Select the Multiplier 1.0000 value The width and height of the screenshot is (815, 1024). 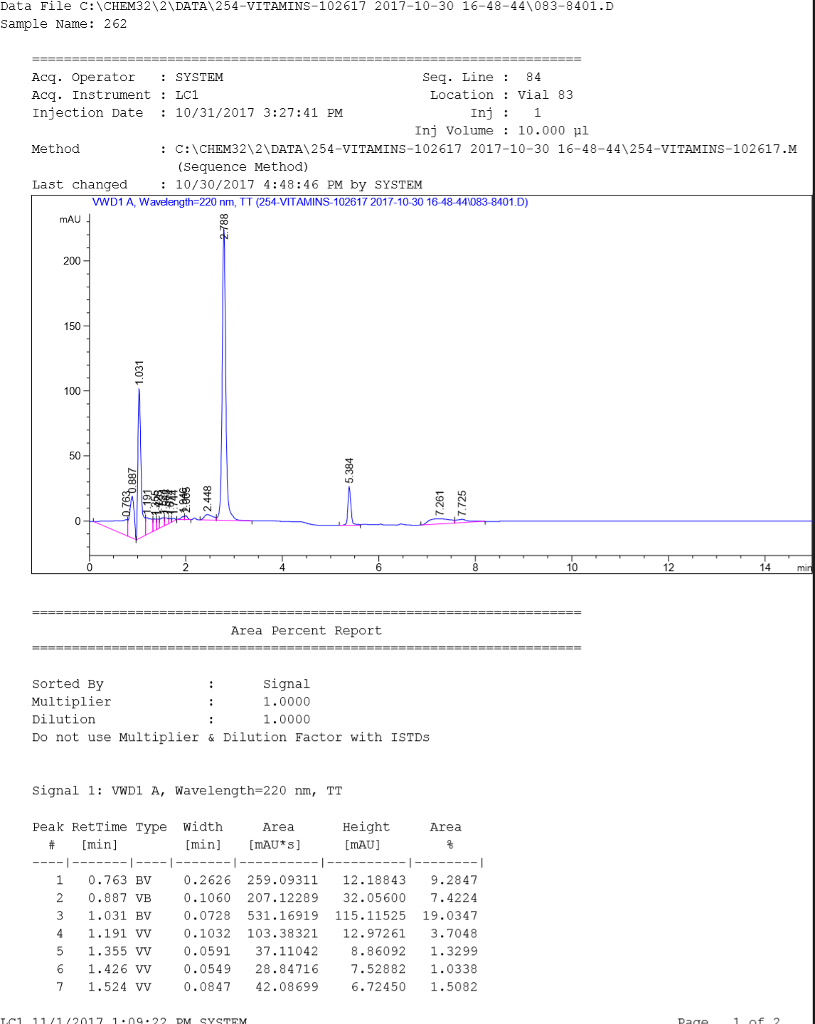[292, 701]
